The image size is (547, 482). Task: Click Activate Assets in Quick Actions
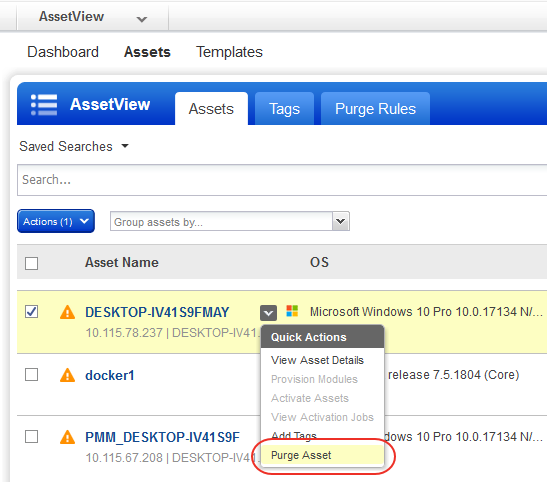[x=310, y=398]
